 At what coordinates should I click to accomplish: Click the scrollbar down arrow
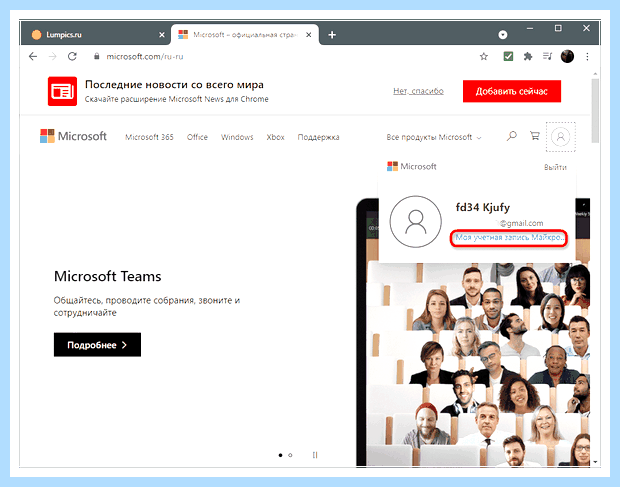click(x=595, y=462)
